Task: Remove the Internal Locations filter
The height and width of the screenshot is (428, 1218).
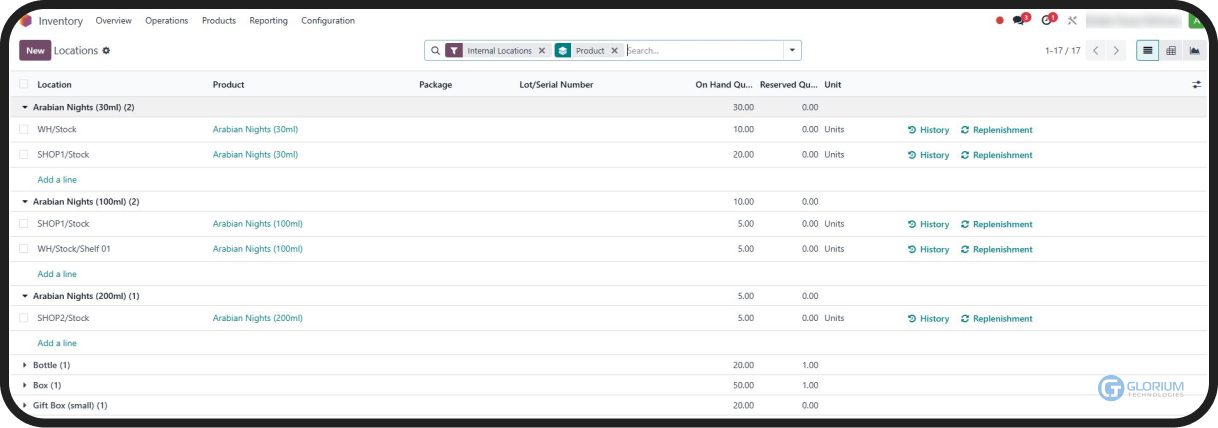Action: [x=542, y=50]
